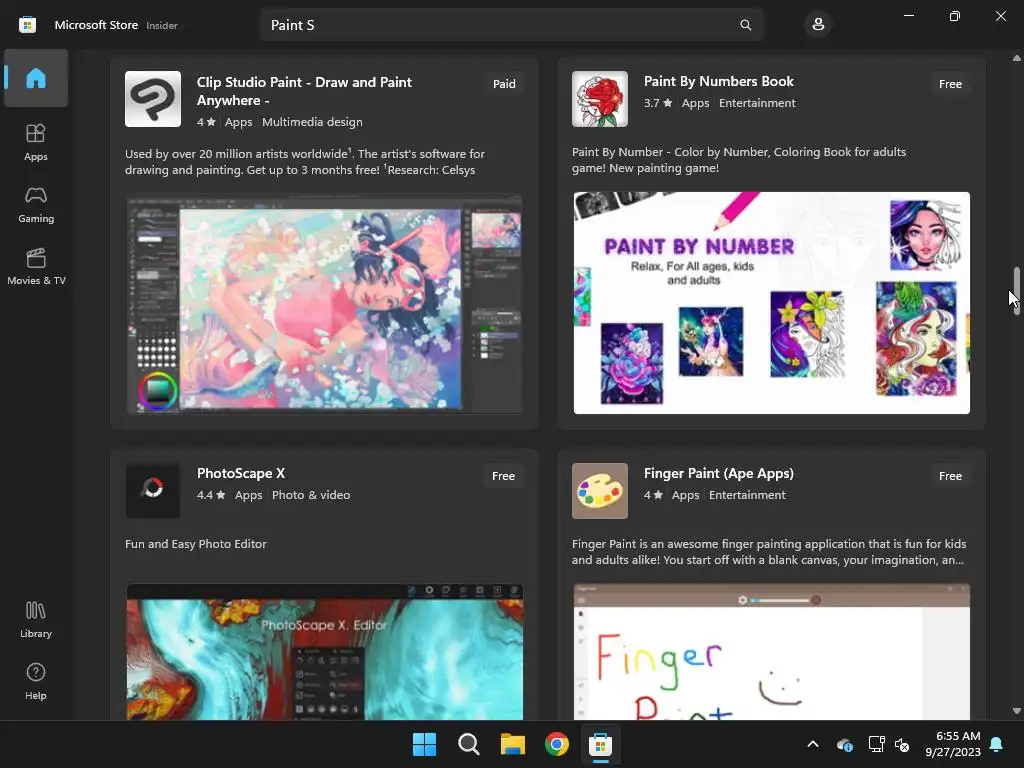Go to the Gaming section
The width and height of the screenshot is (1024, 768).
click(36, 204)
